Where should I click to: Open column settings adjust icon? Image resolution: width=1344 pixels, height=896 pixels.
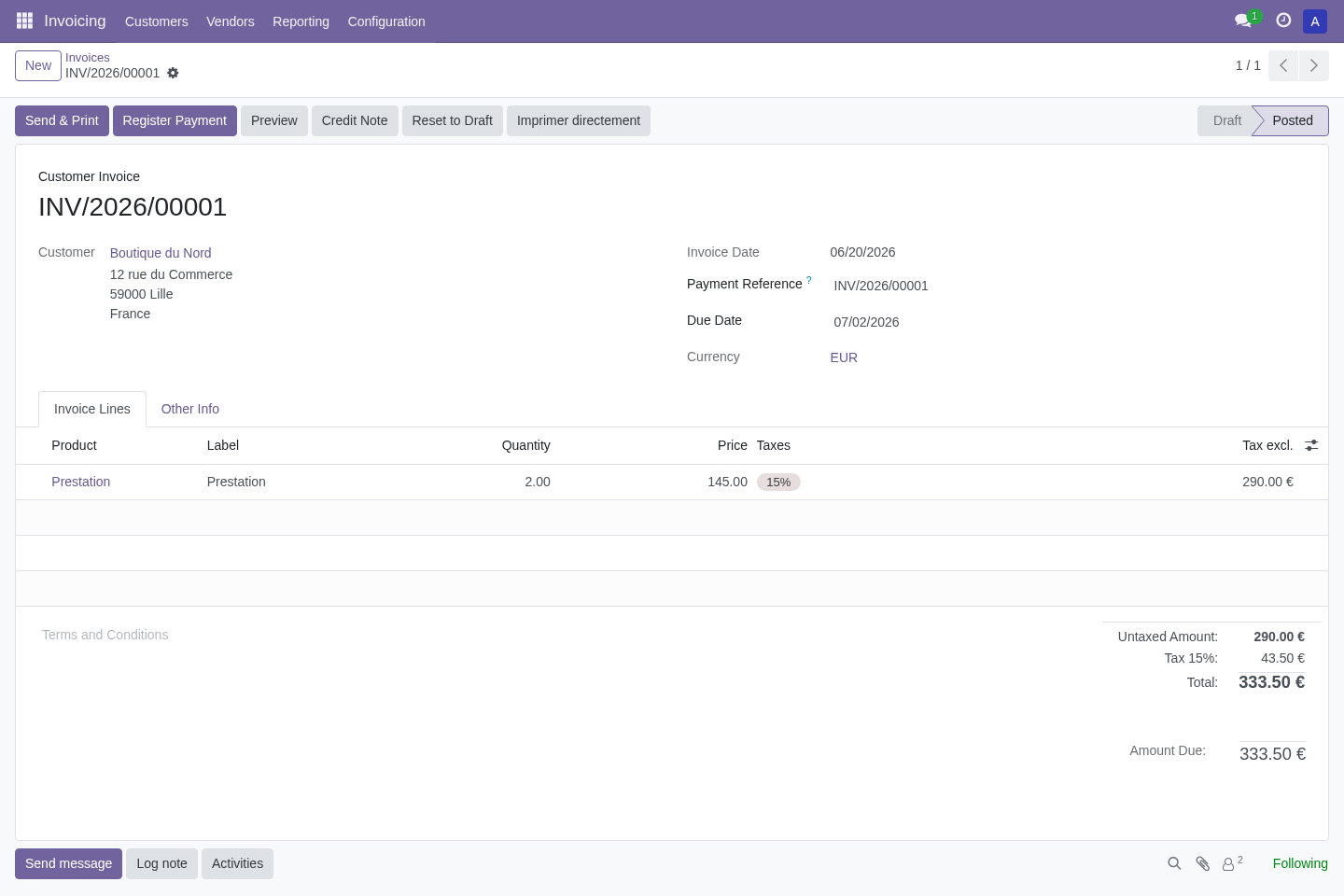coord(1311,445)
